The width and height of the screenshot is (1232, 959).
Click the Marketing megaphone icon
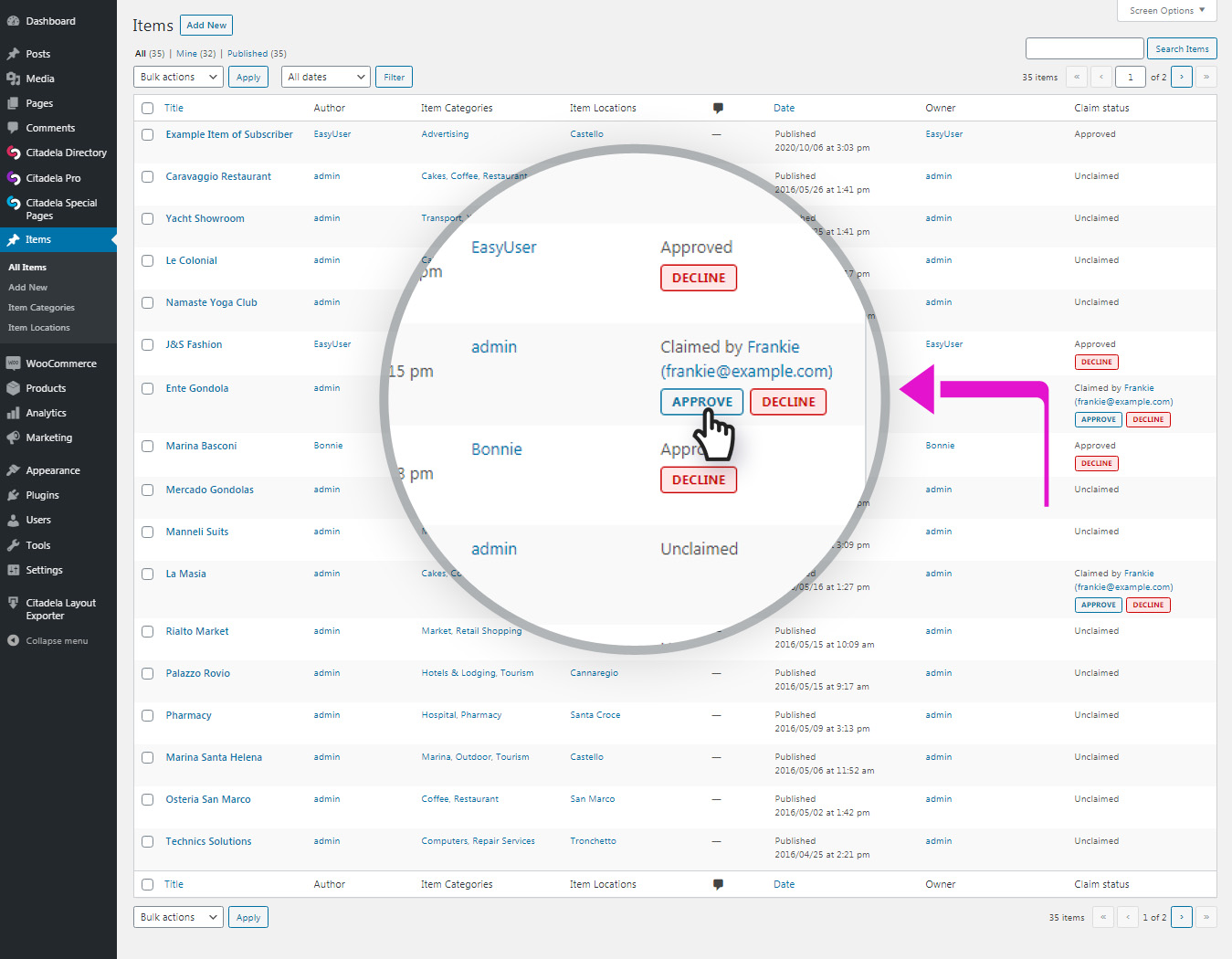14,437
